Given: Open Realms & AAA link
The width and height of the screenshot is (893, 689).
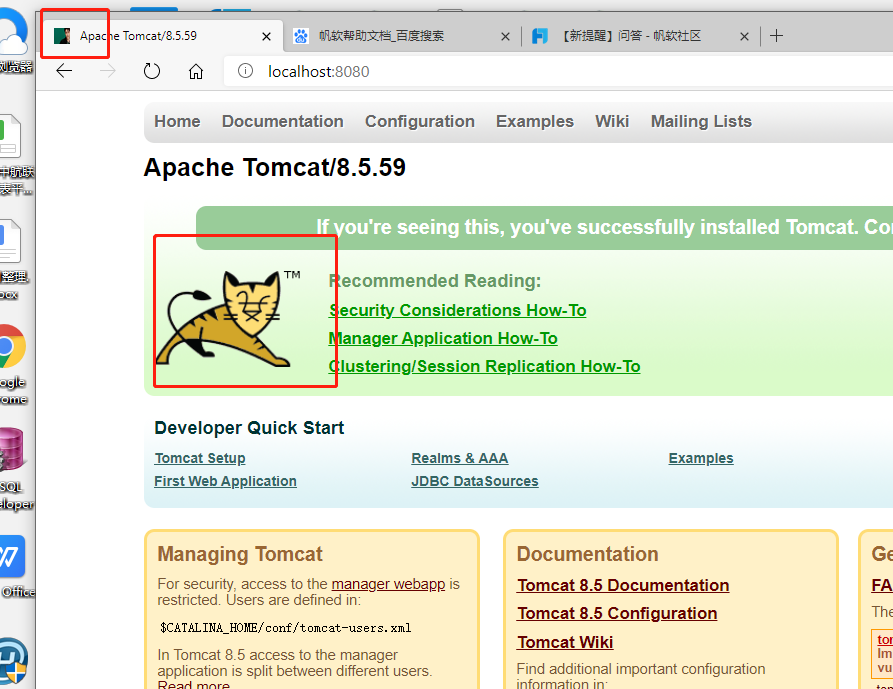Looking at the screenshot, I should (x=460, y=458).
